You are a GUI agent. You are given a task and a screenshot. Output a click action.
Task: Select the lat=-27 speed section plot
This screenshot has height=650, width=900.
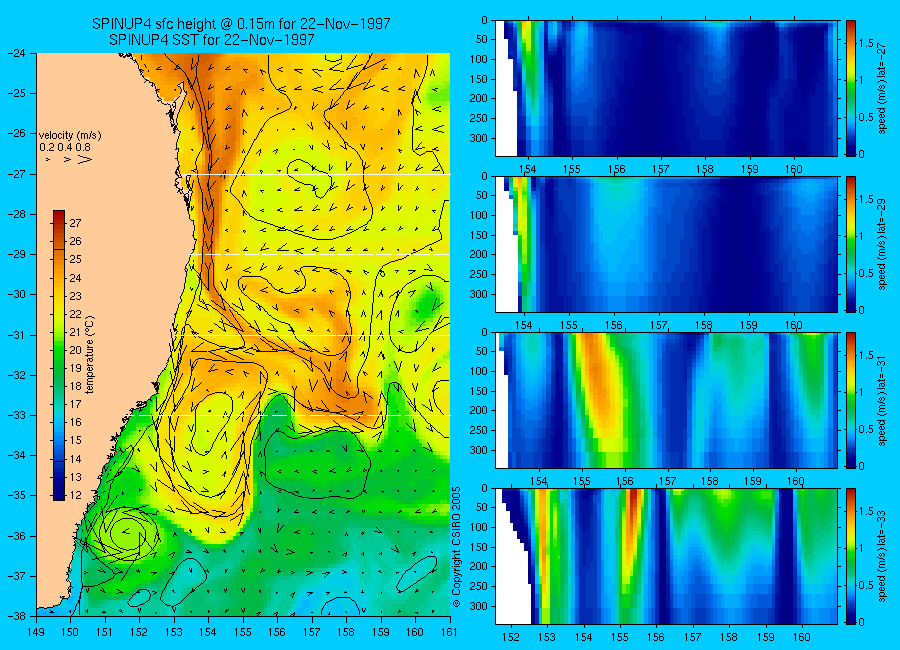coord(666,88)
